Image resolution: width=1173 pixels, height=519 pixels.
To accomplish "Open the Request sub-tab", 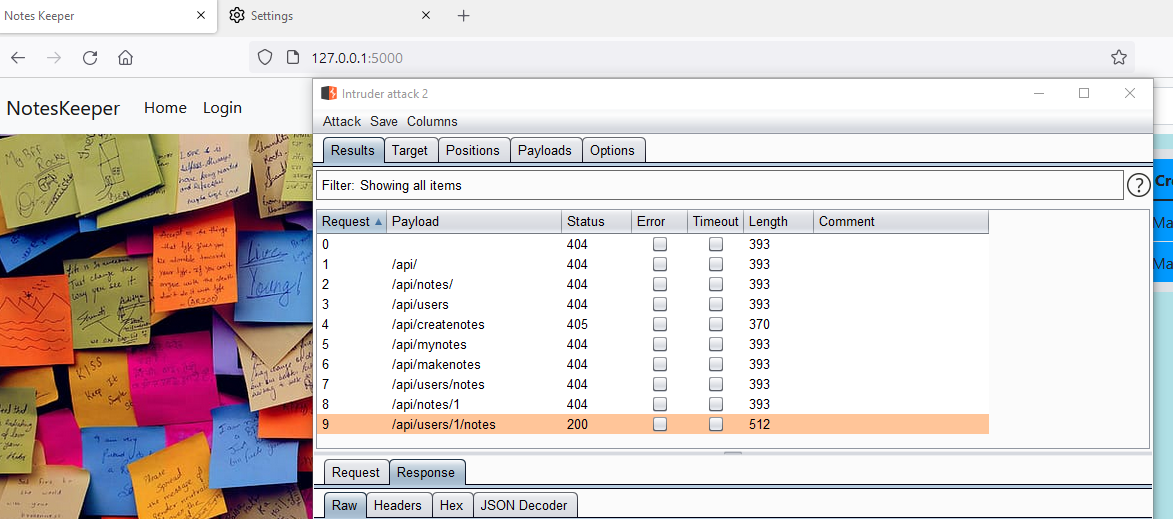I will [356, 473].
